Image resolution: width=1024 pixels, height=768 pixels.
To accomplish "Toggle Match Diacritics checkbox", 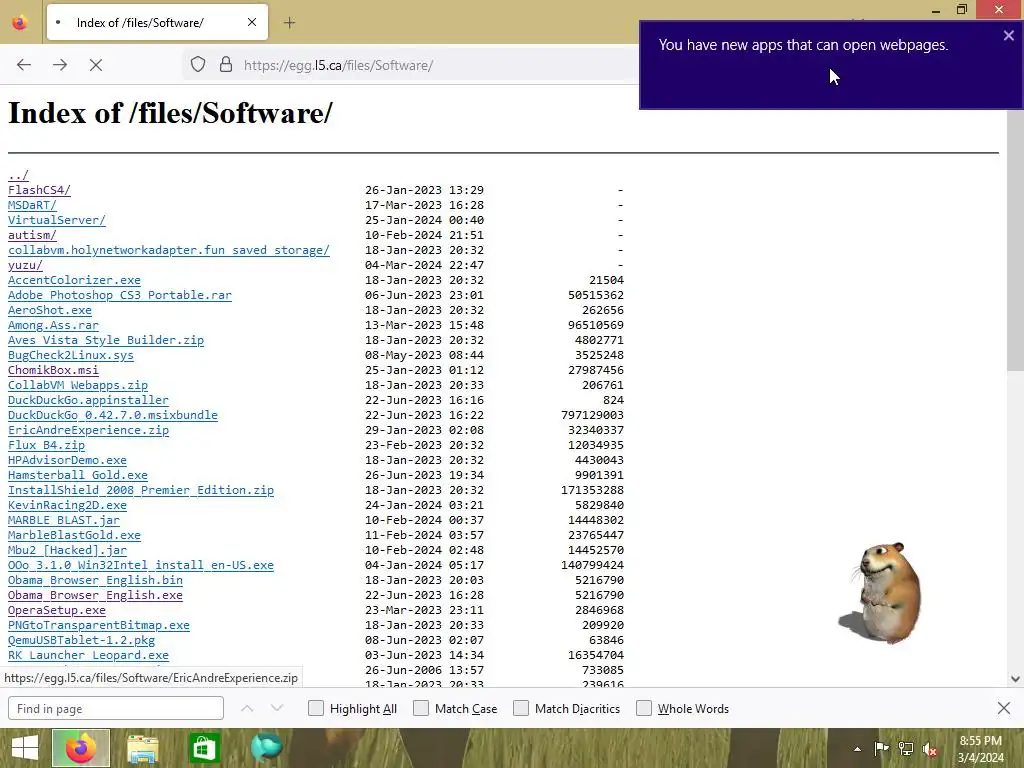I will pyautogui.click(x=520, y=708).
